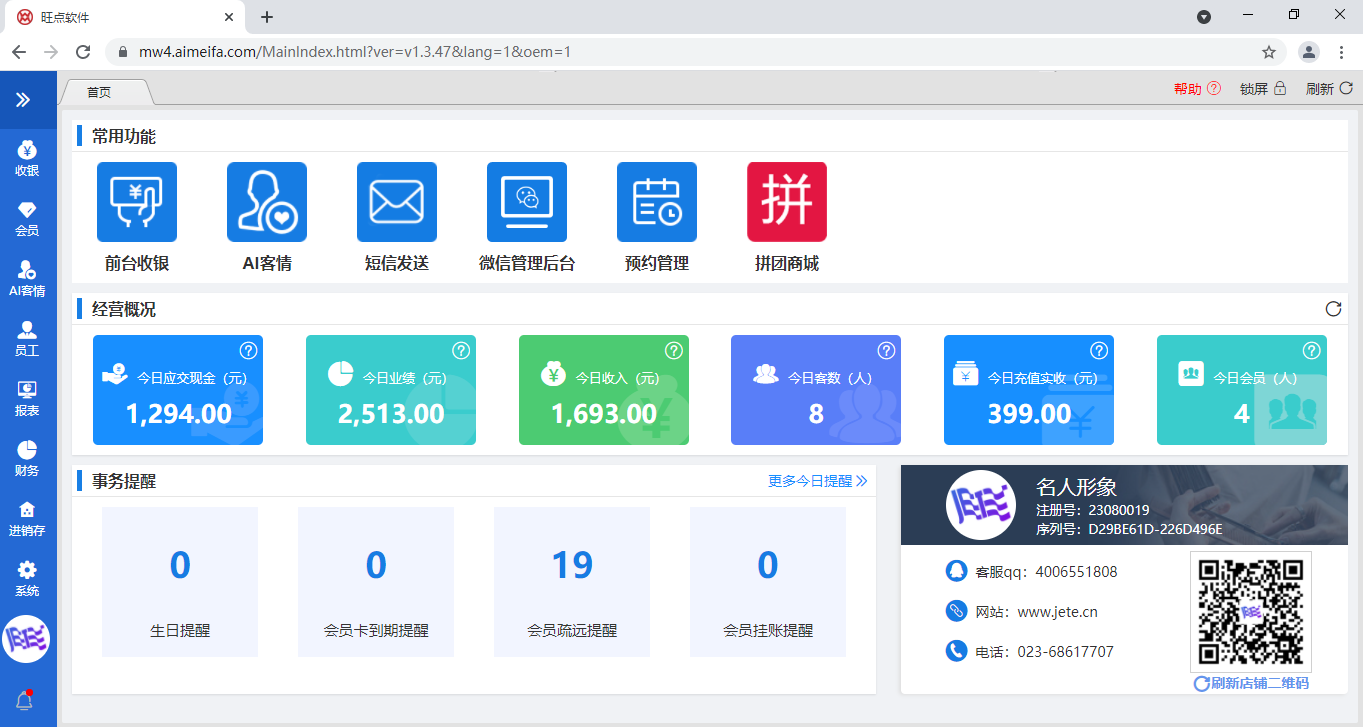Expand the sidebar with double-arrow icon

(23, 100)
